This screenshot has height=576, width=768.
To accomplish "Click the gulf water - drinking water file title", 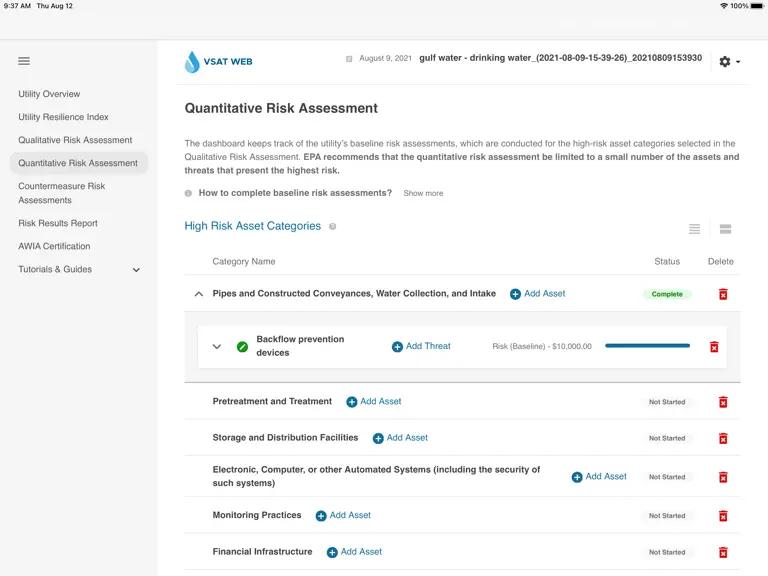I will (560, 58).
